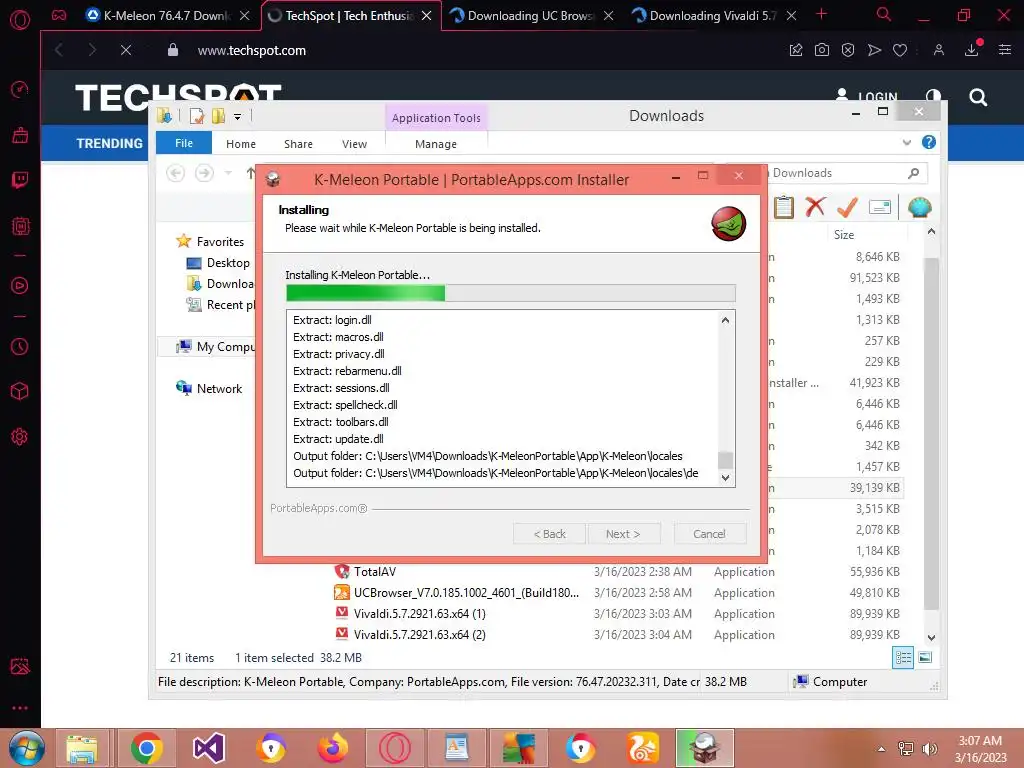Switch Explorer to details view toggle
This screenshot has width=1024, height=768.
click(903, 658)
